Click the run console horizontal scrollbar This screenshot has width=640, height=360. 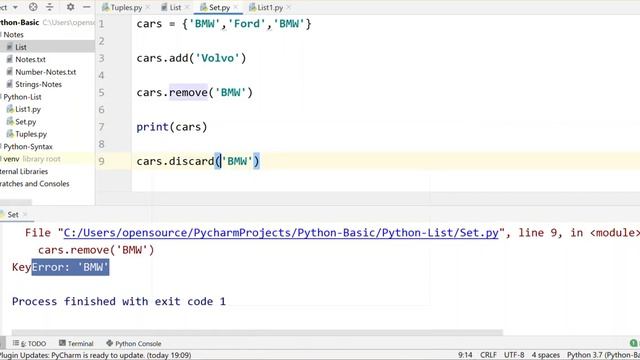click(x=257, y=332)
